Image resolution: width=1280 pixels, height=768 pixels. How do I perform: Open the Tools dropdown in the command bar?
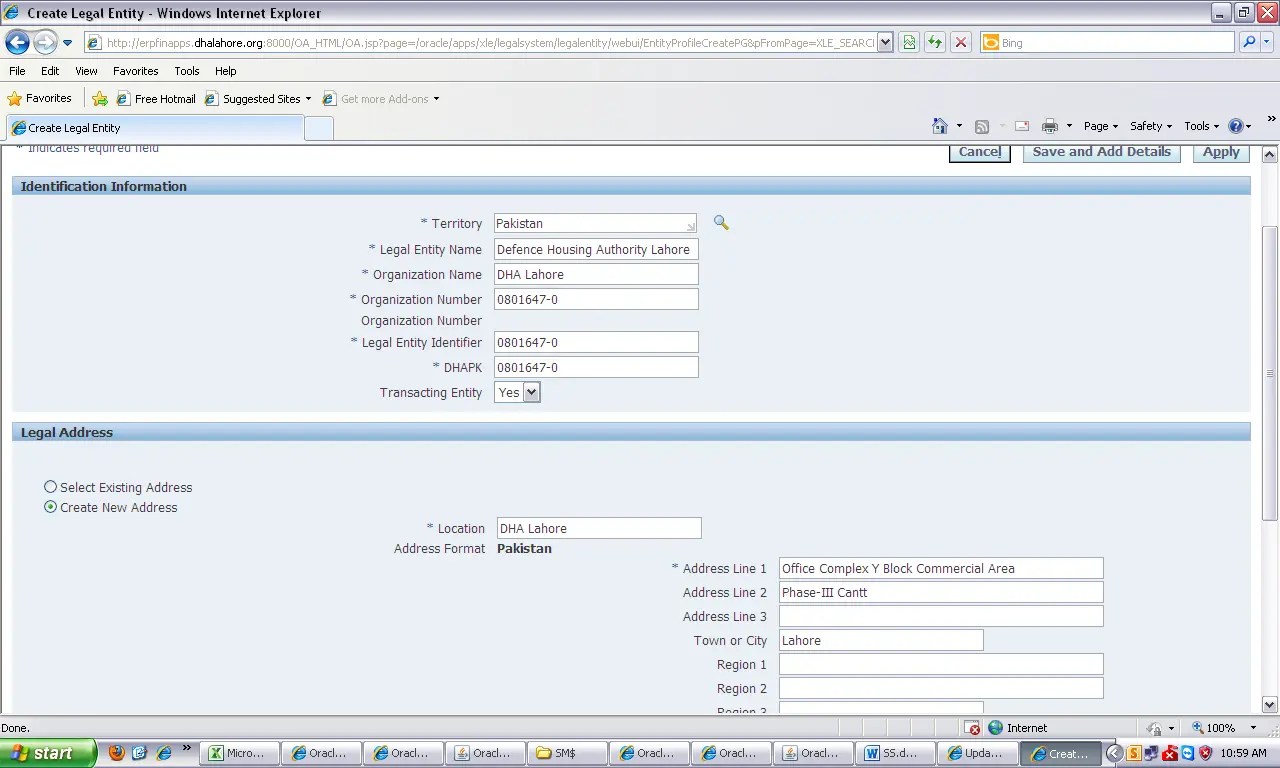1200,126
